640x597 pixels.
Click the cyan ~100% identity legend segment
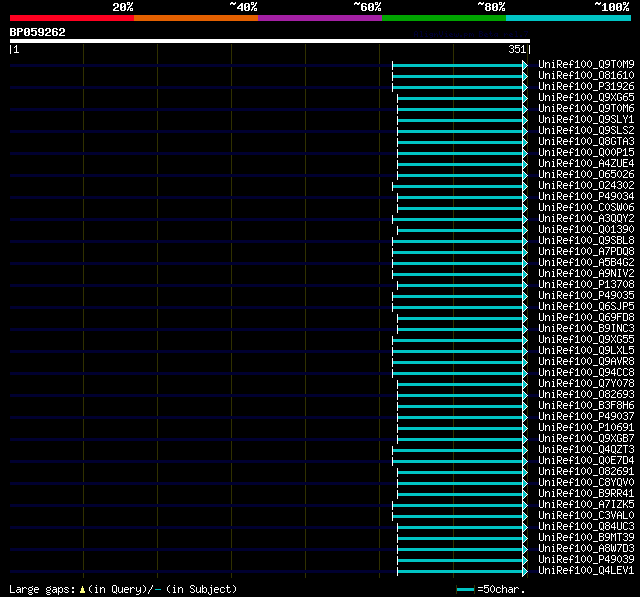569,18
